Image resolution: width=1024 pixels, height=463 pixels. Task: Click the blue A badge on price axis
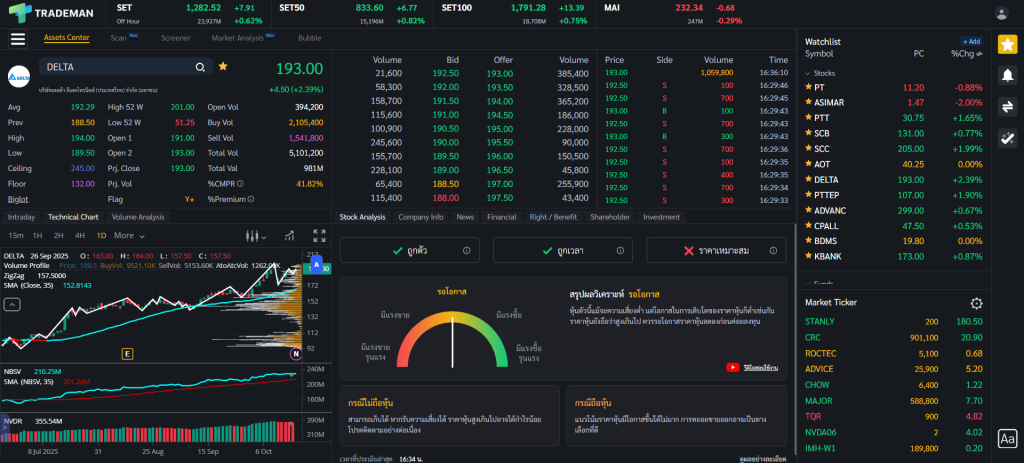pyautogui.click(x=317, y=264)
